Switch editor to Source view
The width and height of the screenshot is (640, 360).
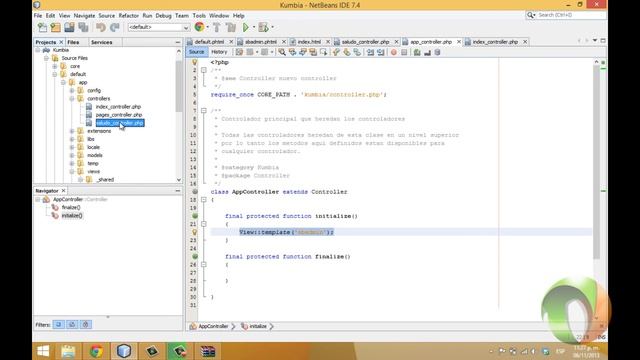196,52
